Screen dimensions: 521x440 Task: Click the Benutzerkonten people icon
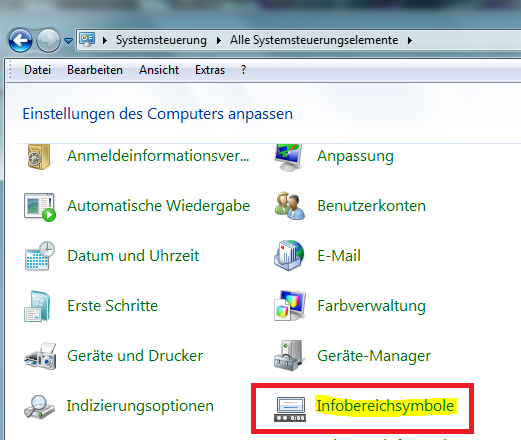click(x=289, y=206)
